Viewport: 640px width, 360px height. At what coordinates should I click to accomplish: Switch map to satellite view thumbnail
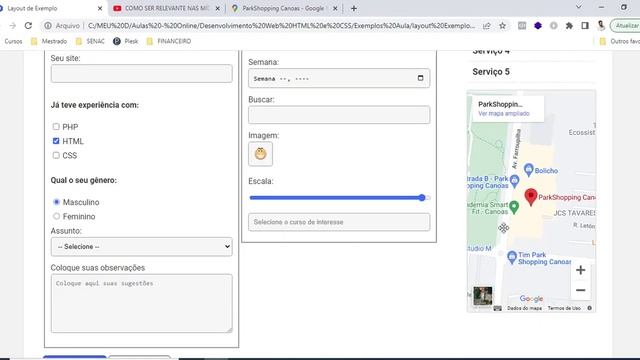[482, 296]
